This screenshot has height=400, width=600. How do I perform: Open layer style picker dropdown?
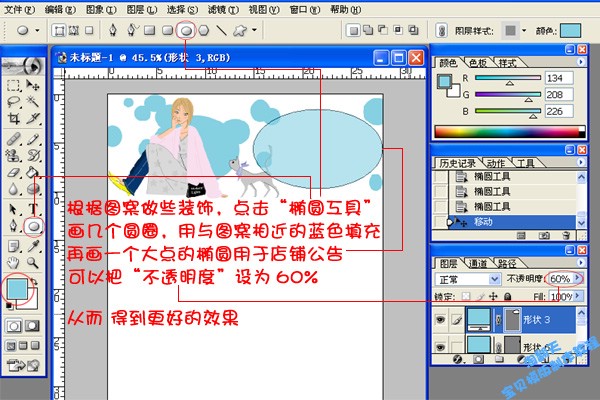(x=524, y=30)
